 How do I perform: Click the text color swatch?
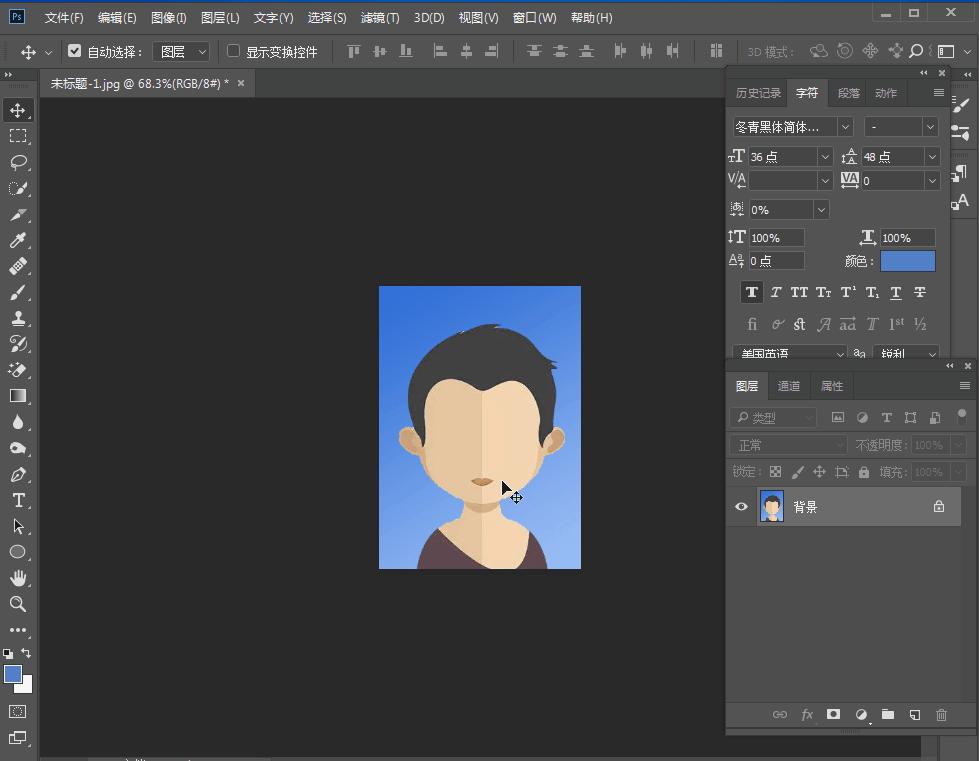click(x=907, y=261)
